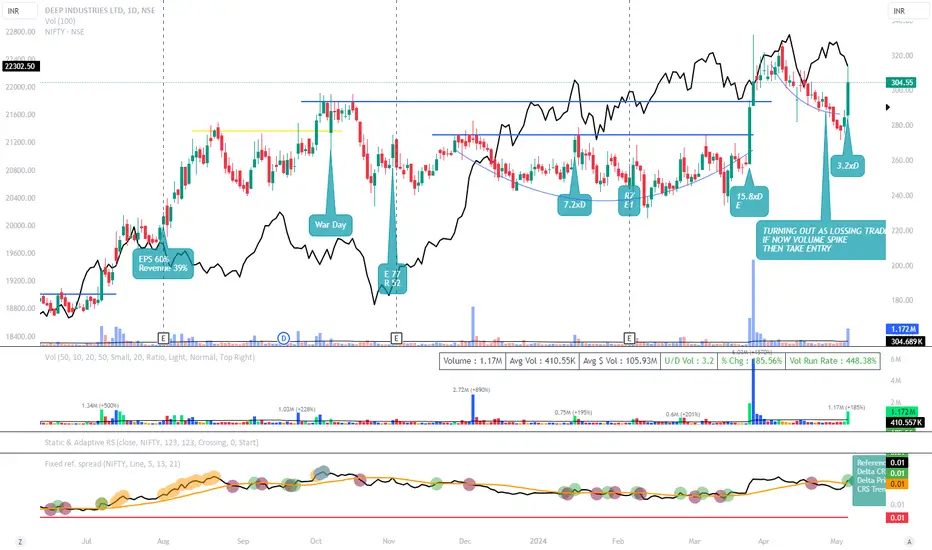Click the '15.8xD E' callout
932x550 pixels.
[749, 200]
